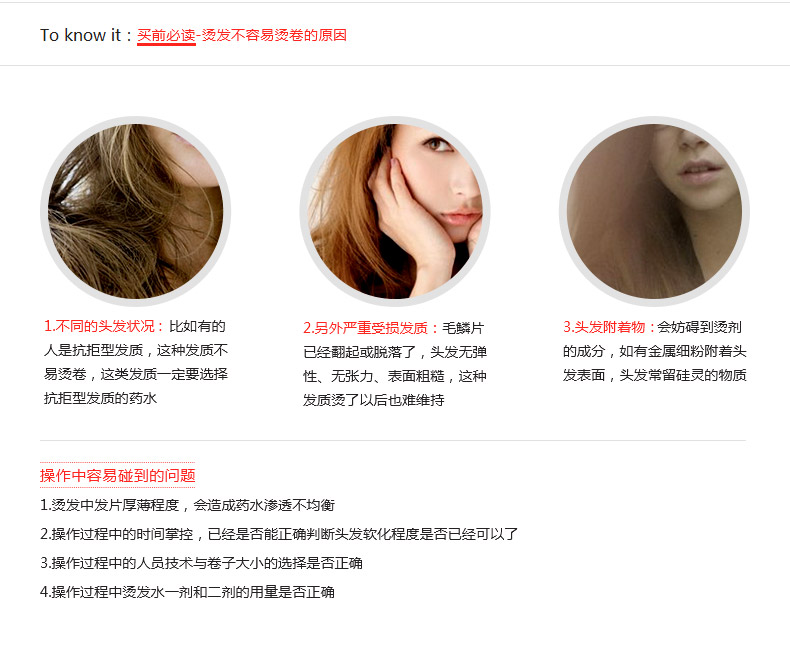Click the "To know it" label
790x654 pixels.
(x=81, y=35)
